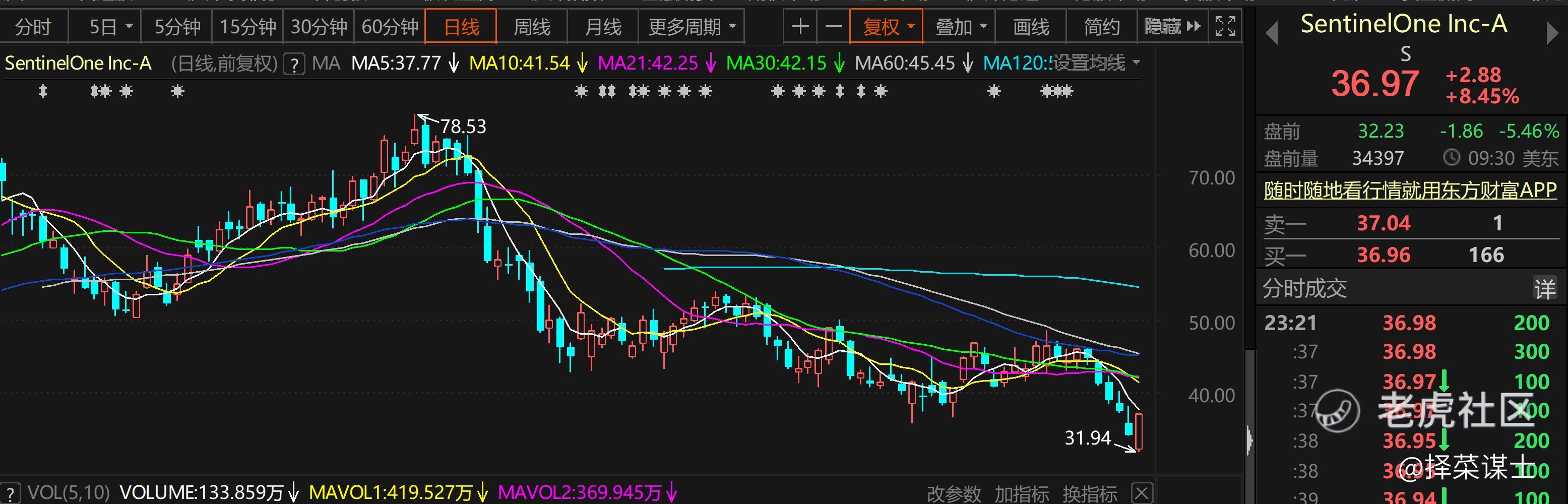Close the volume indicator panel

tap(1141, 493)
